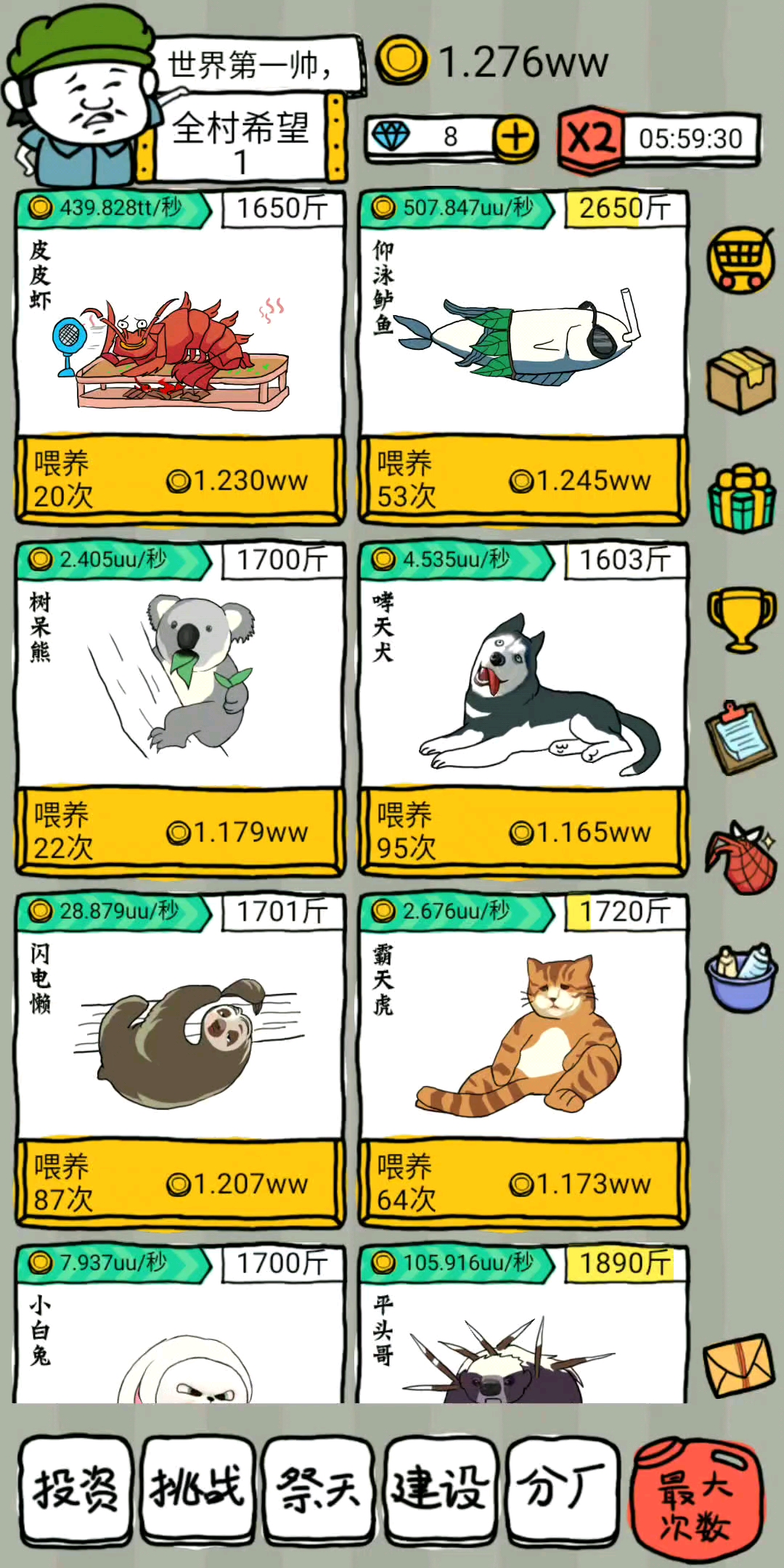Feed 皮皮虾 for 1.230ww
The width and height of the screenshot is (784, 1568).
point(180,480)
